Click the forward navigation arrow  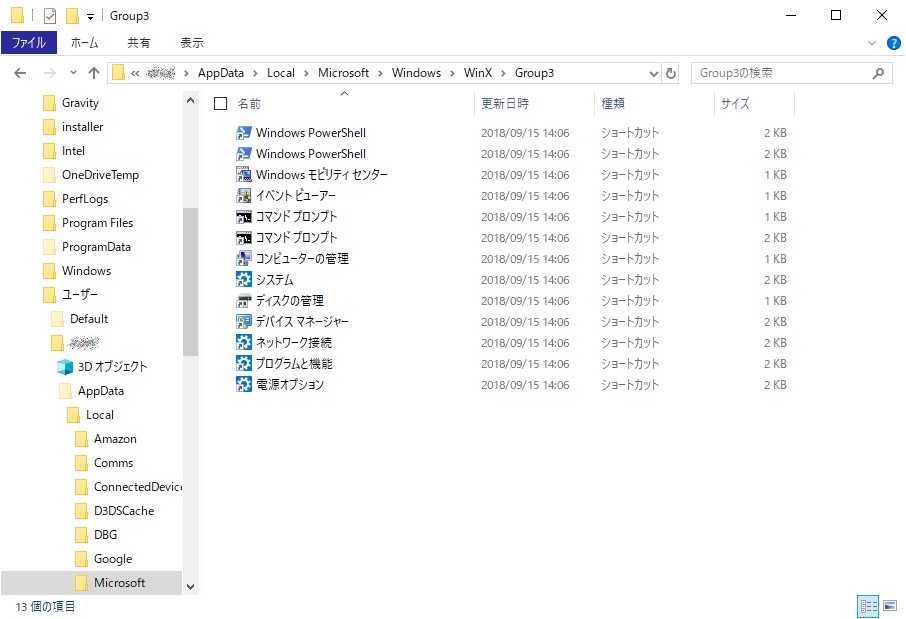[50, 73]
